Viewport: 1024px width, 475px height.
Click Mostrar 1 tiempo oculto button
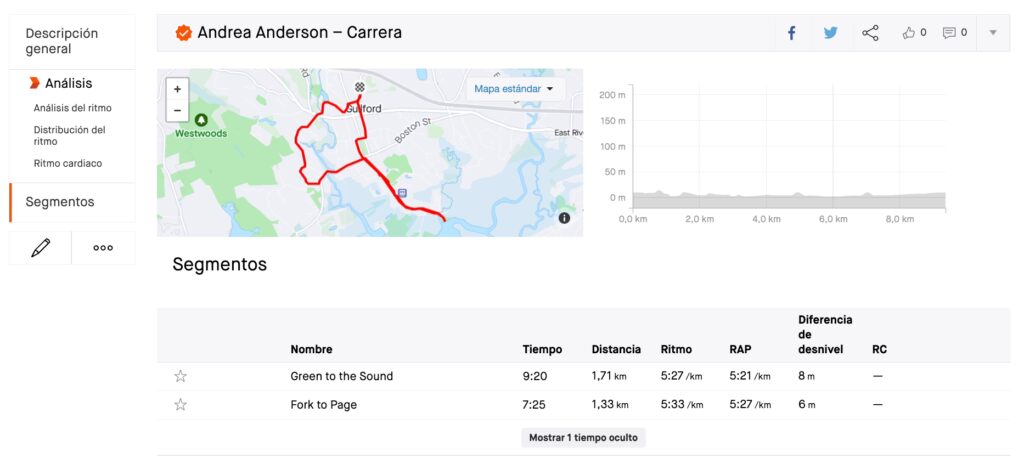click(x=583, y=437)
